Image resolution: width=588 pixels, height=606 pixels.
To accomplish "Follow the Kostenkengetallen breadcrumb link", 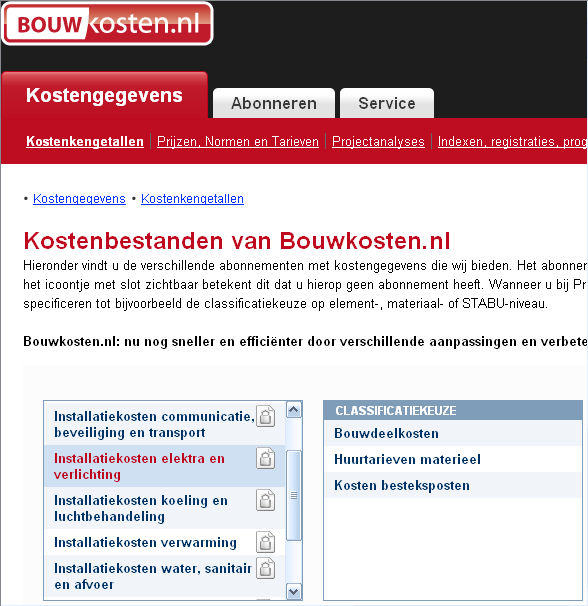I will (192, 199).
